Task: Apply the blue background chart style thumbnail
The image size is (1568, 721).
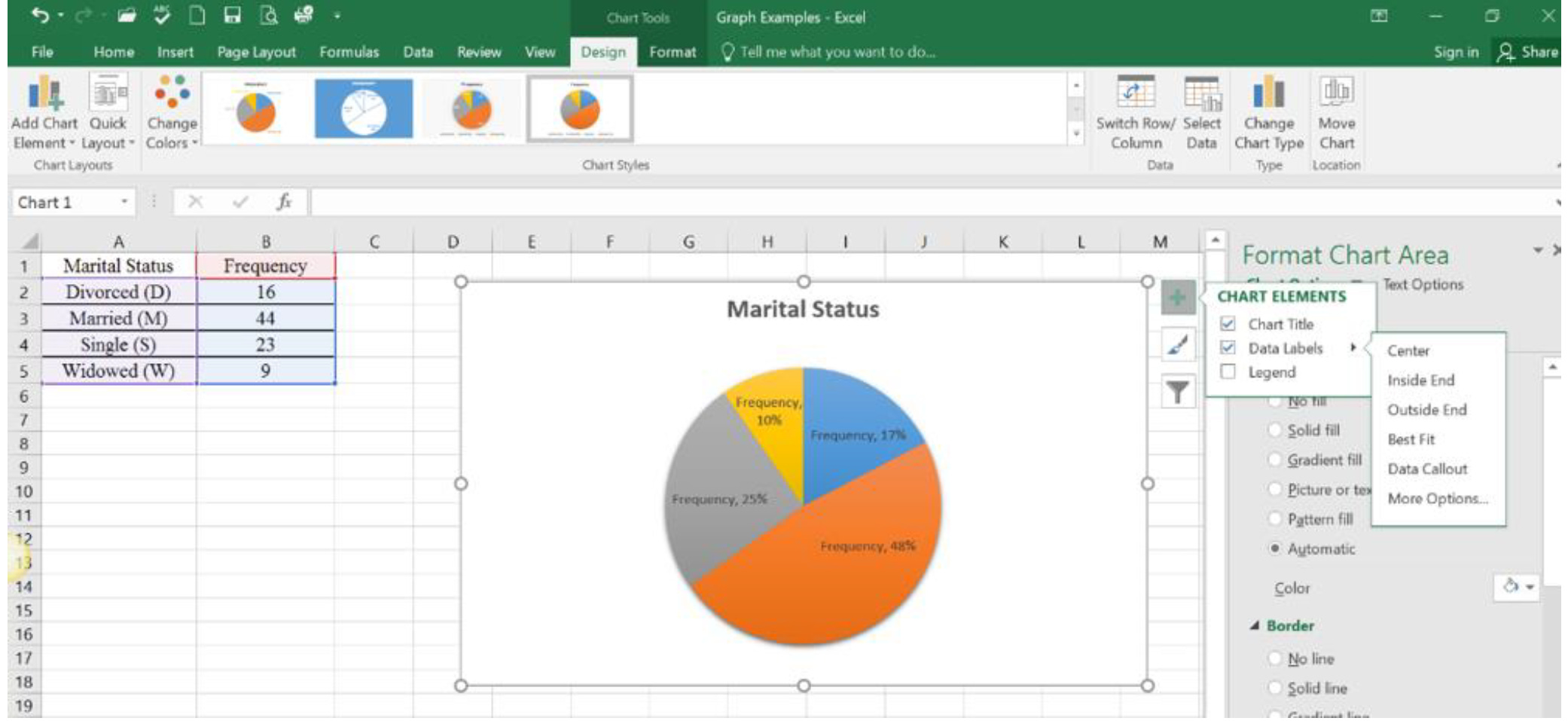Action: click(364, 108)
